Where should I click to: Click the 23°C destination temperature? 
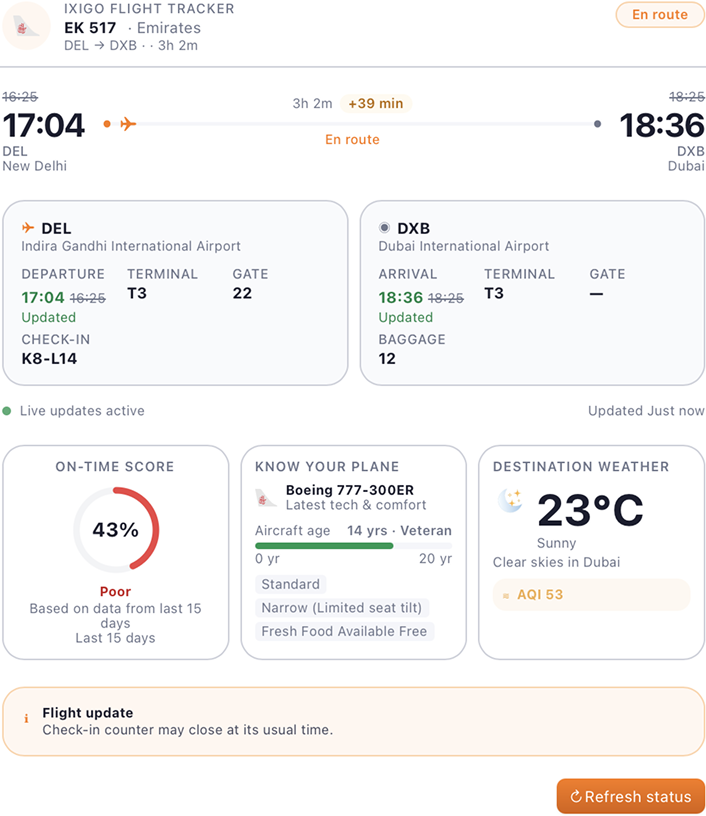(x=590, y=510)
